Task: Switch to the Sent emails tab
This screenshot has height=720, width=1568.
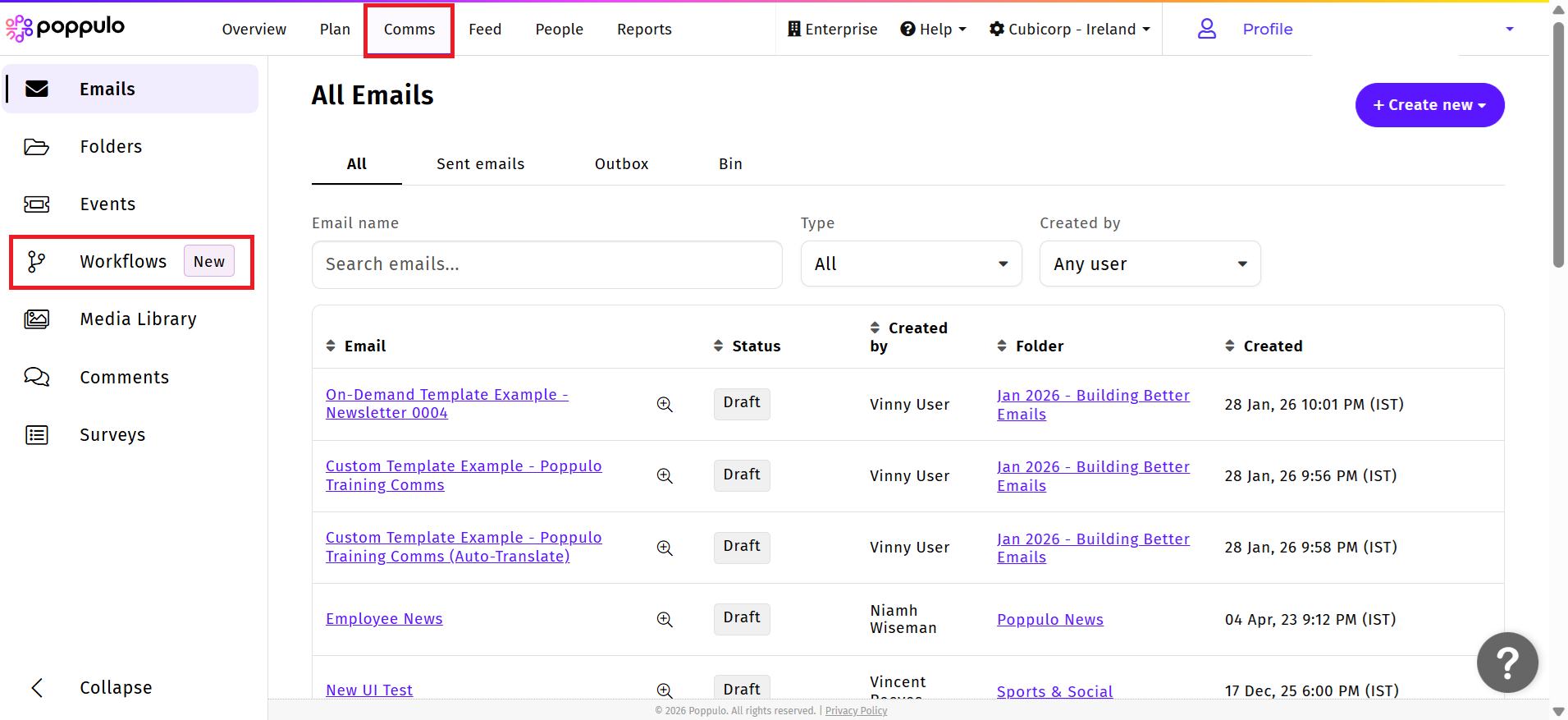Action: [x=480, y=164]
